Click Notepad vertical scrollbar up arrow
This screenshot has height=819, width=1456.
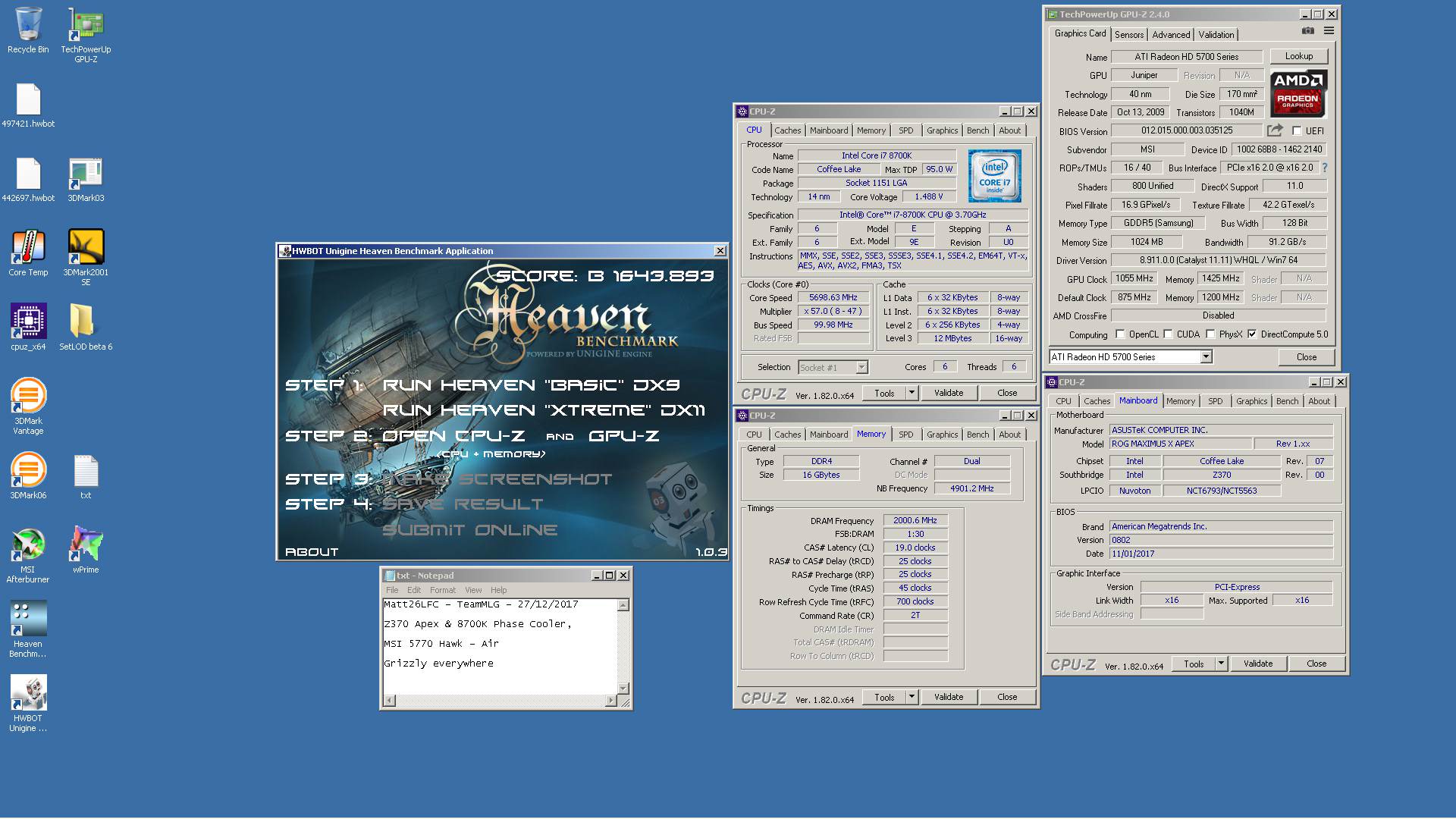[623, 605]
